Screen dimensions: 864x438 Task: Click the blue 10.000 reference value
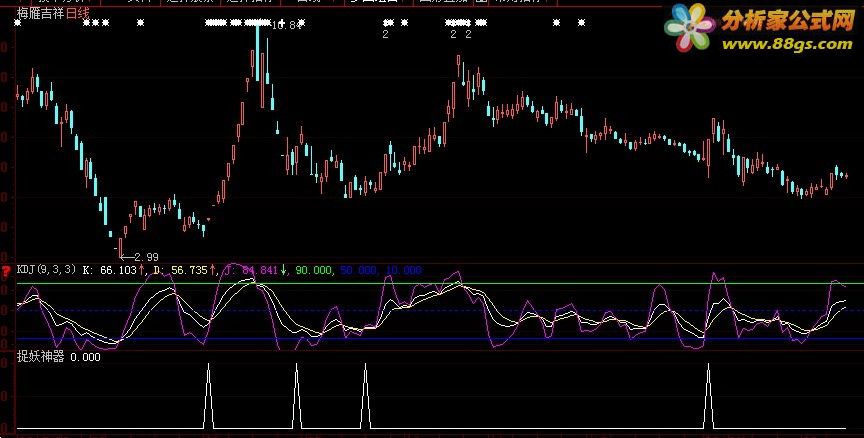coord(403,270)
